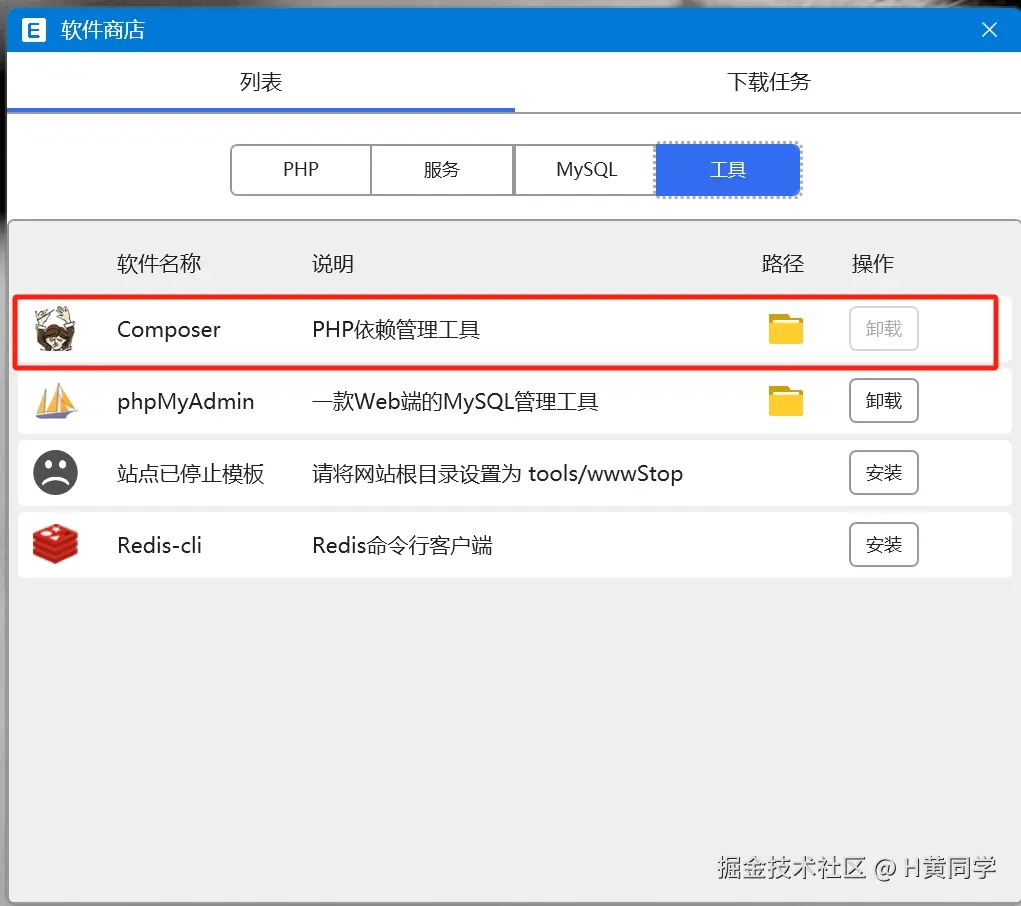Click the 软件名称 column header
Viewport: 1021px width, 906px height.
point(159,264)
